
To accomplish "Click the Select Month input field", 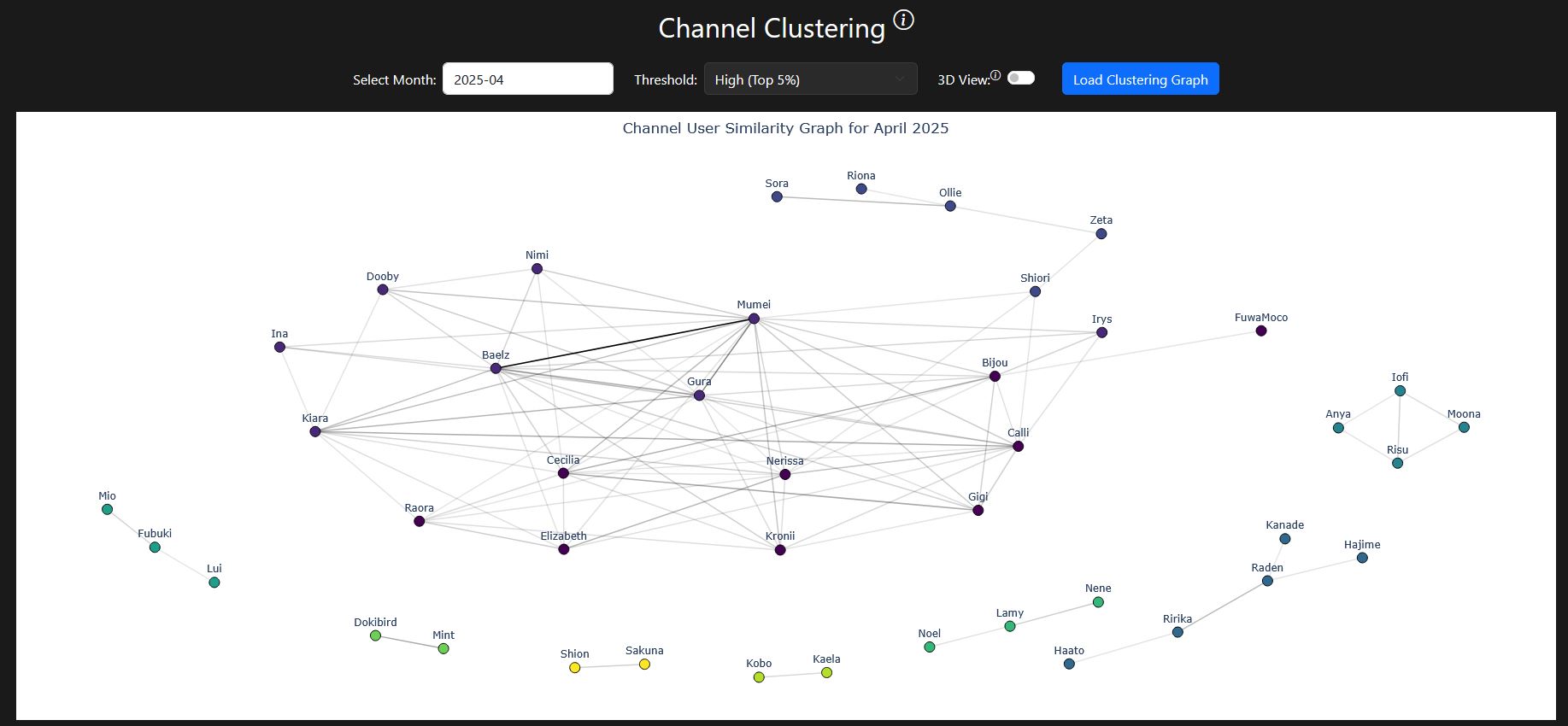I will (x=527, y=79).
